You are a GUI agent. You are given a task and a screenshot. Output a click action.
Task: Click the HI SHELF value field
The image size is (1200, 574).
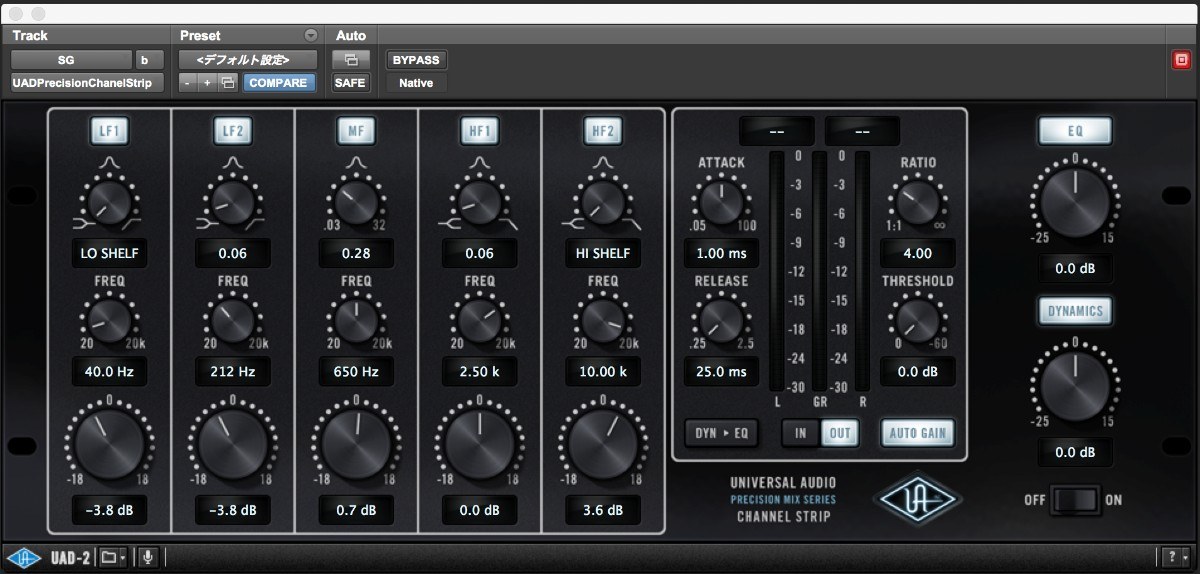click(603, 253)
